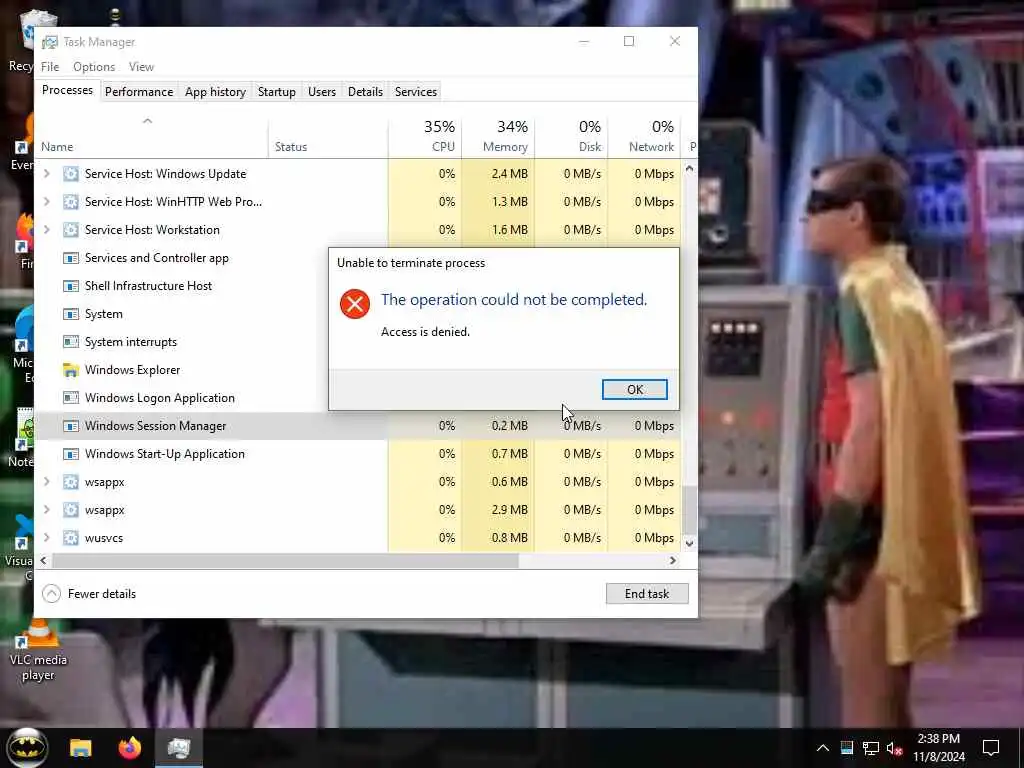Screen dimensions: 1024x768
Task: Click the vertical scrollbar up arrow
Action: click(x=689, y=168)
